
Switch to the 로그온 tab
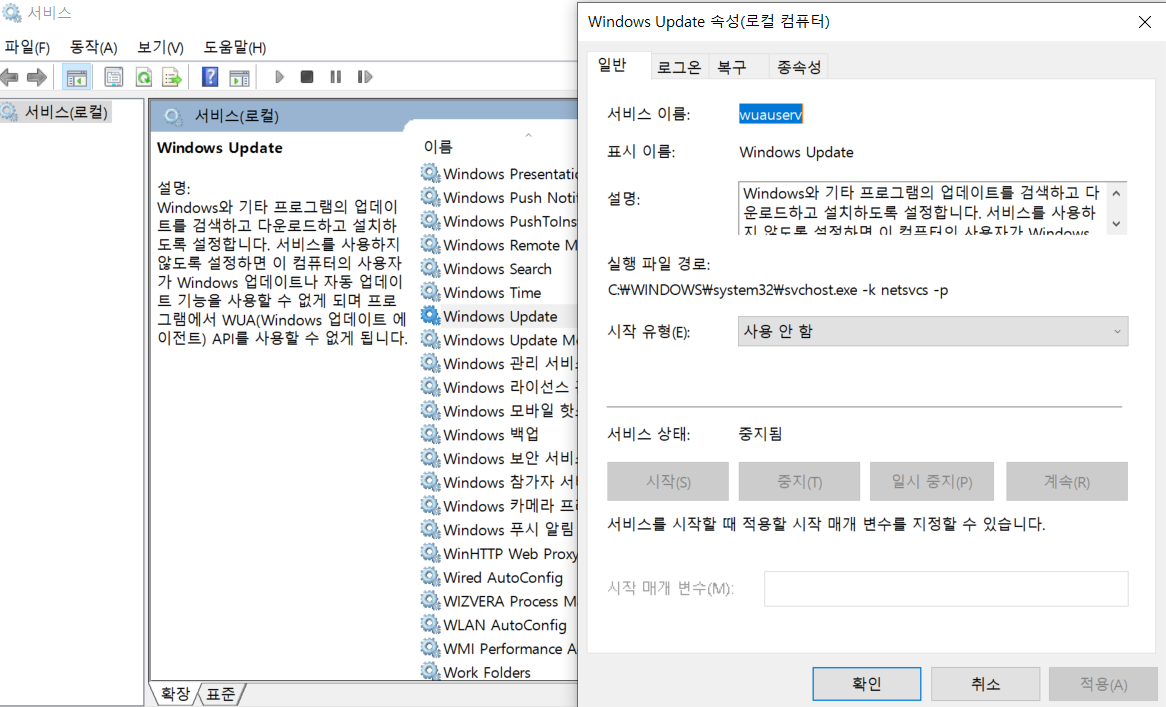(679, 68)
